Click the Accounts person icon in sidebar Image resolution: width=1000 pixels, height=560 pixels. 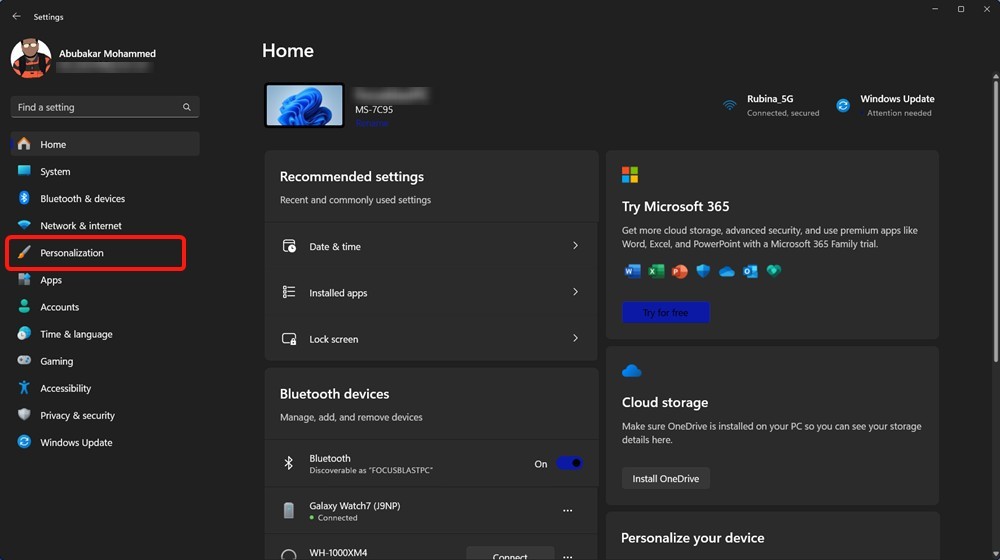pos(24,307)
